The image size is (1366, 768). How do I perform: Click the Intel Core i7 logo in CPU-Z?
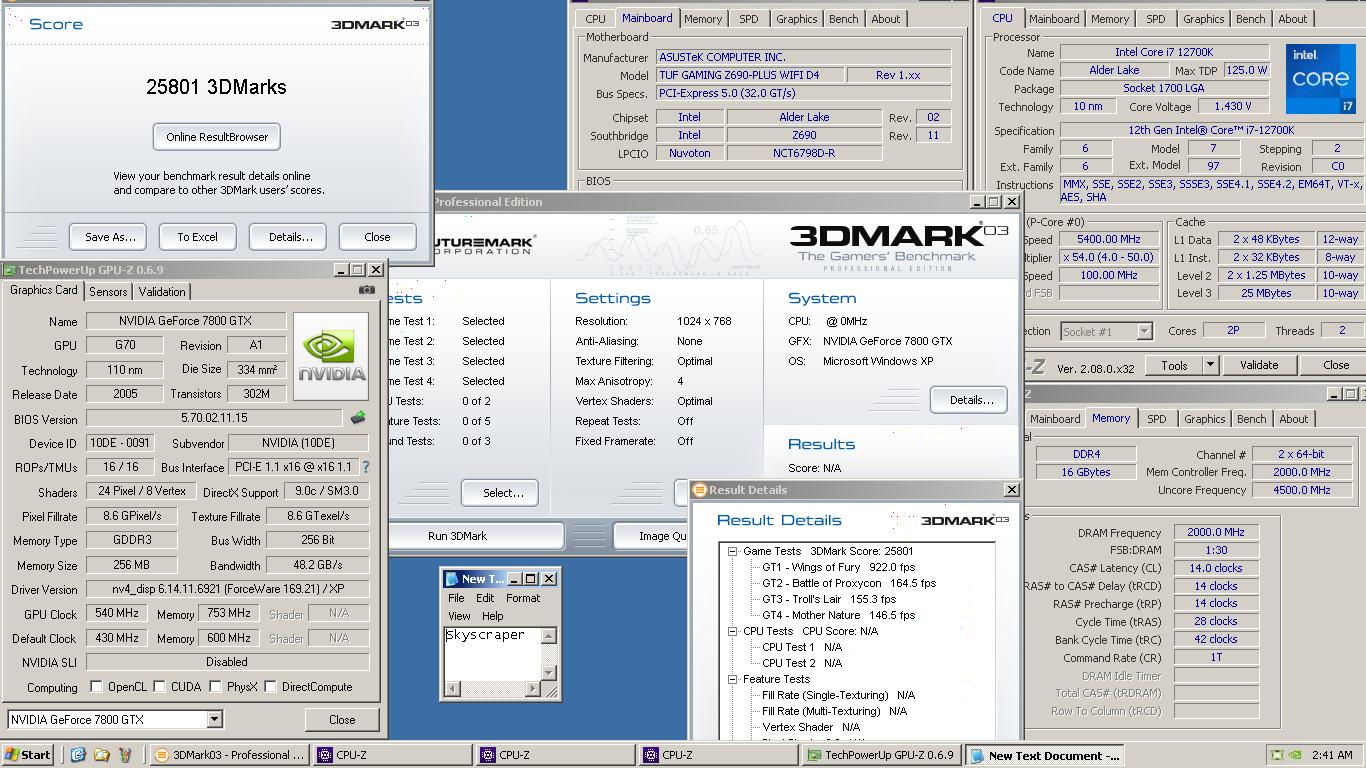[1320, 78]
